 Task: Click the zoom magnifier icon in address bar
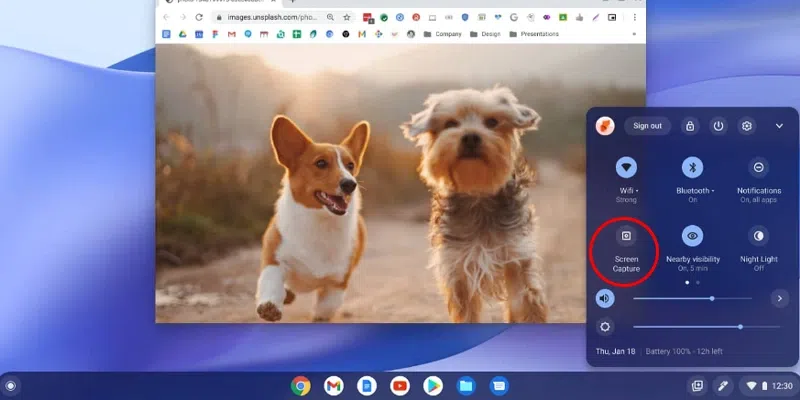(331, 17)
